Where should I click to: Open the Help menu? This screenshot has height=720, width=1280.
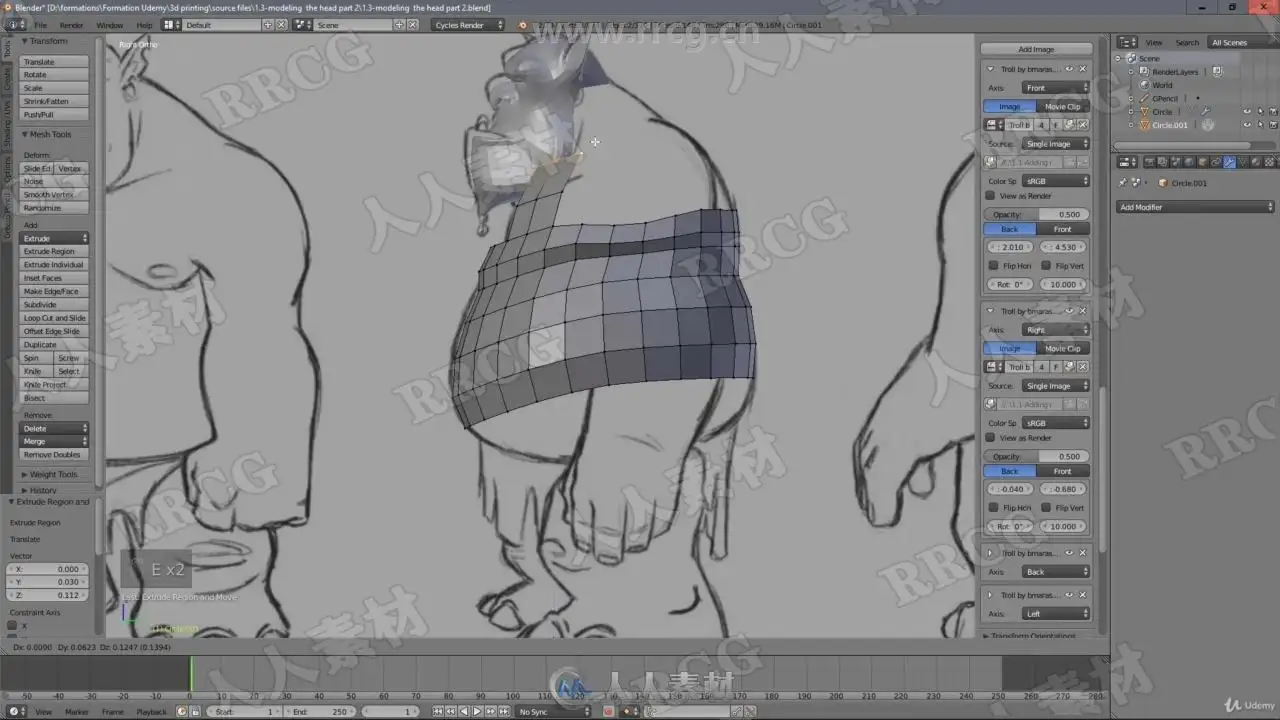point(145,25)
